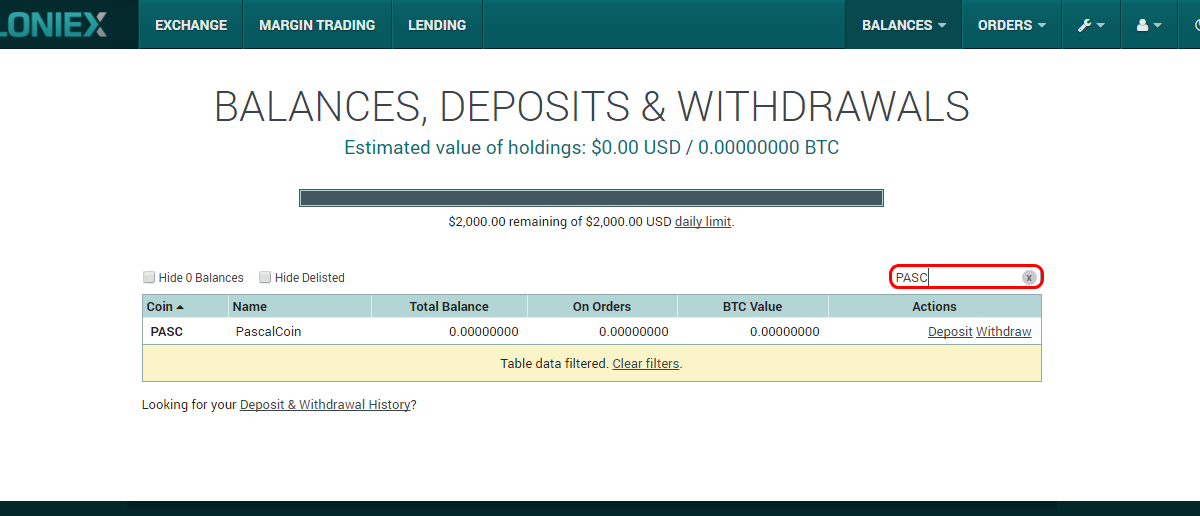Open Deposit & Withdrawal History link
This screenshot has width=1200, height=516.
coord(325,405)
